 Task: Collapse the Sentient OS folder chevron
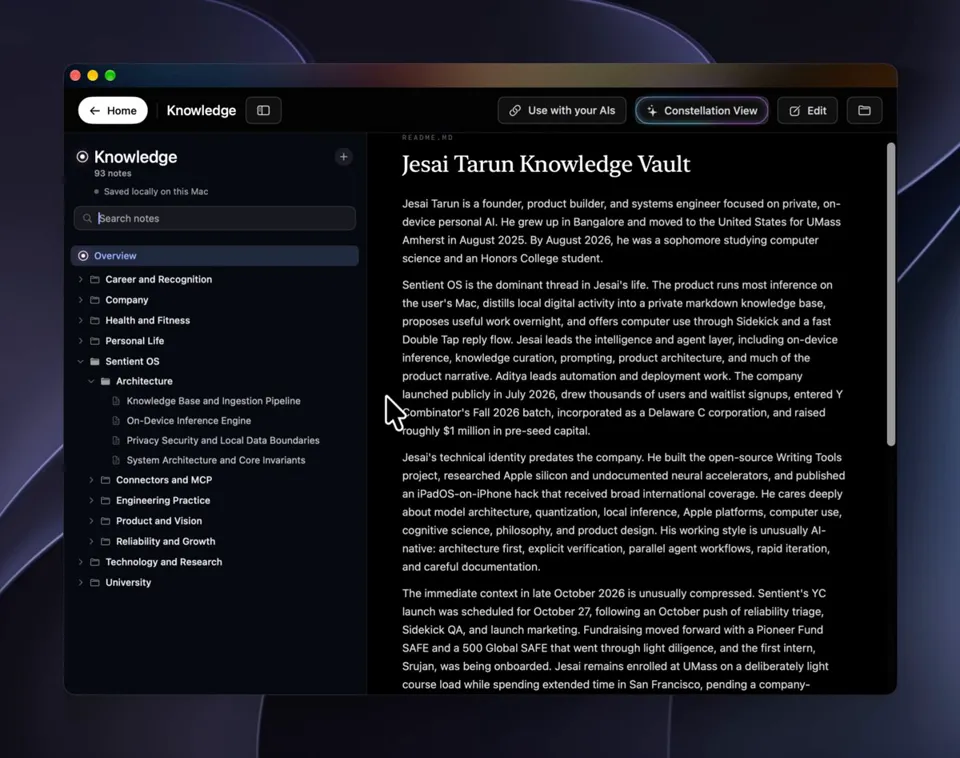click(80, 361)
